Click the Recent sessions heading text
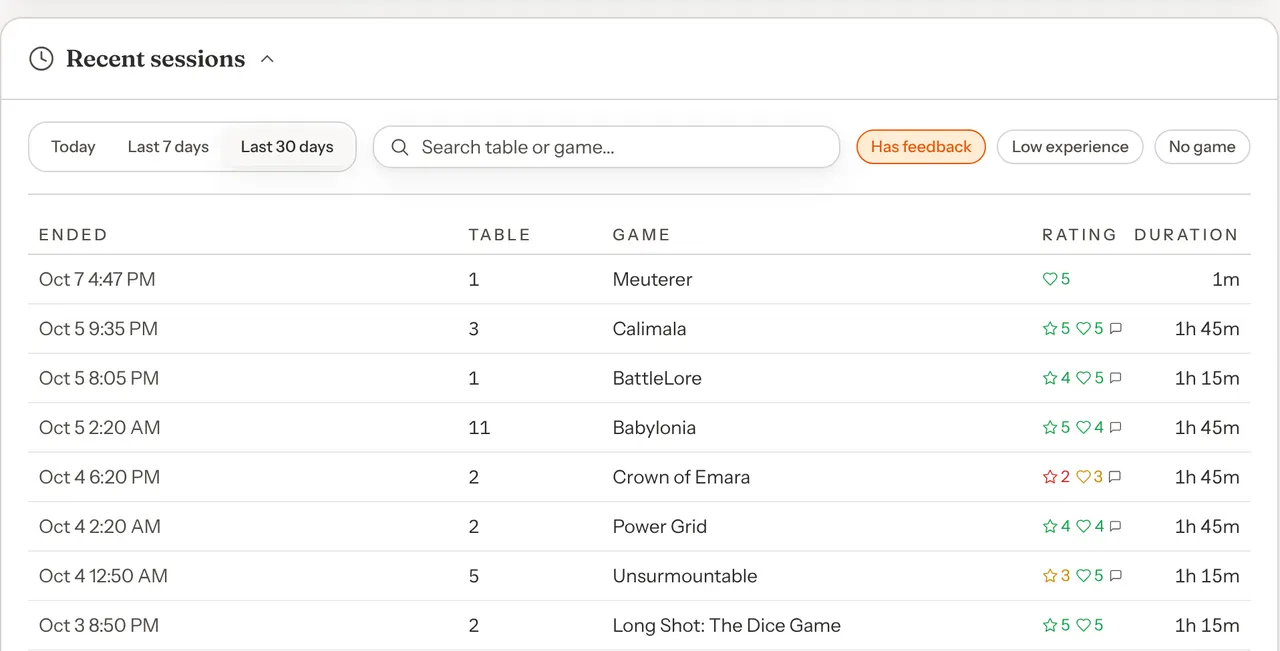The height and width of the screenshot is (651, 1280). tap(155, 59)
